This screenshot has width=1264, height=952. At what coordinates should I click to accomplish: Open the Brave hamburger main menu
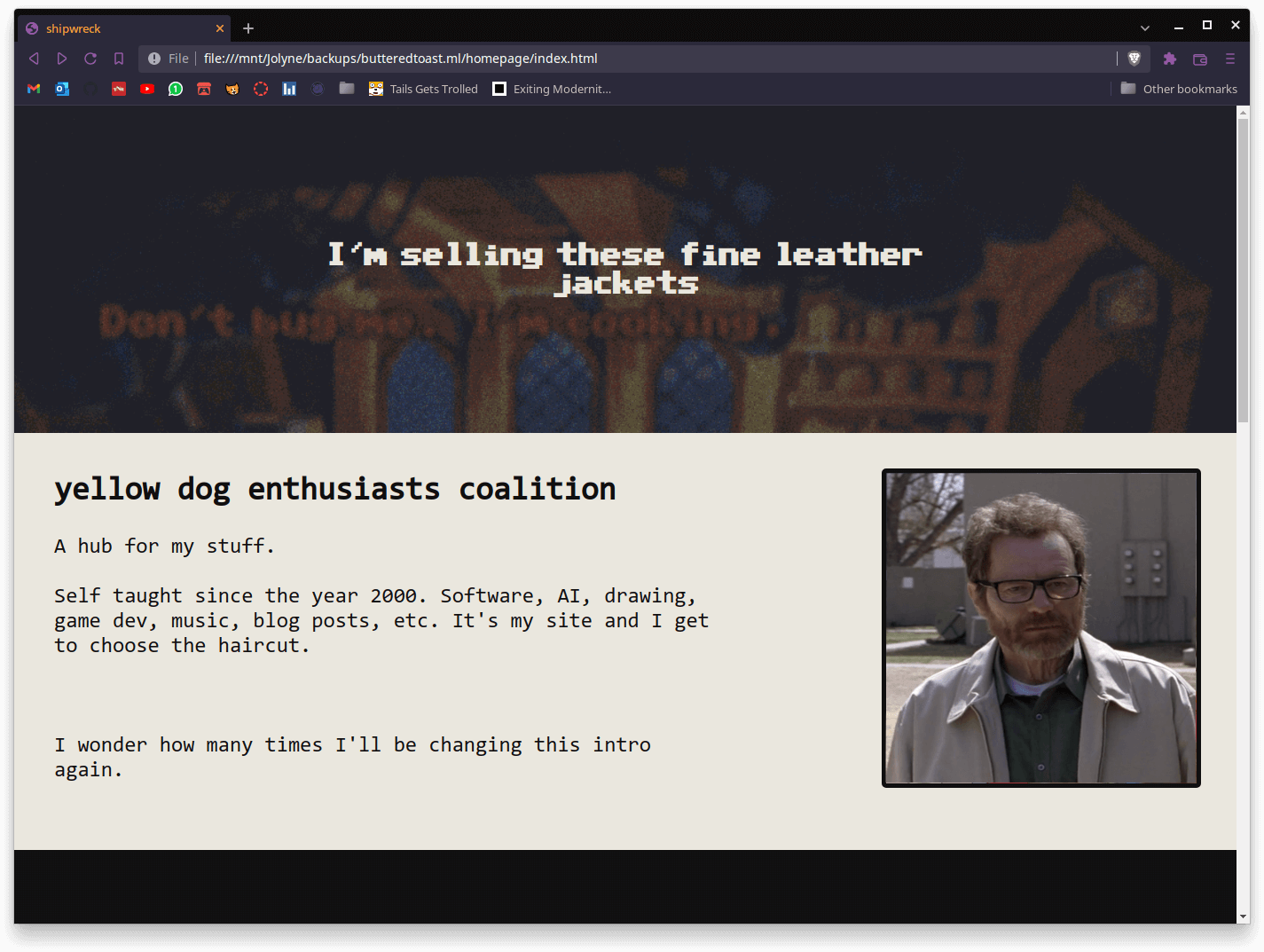click(x=1229, y=59)
